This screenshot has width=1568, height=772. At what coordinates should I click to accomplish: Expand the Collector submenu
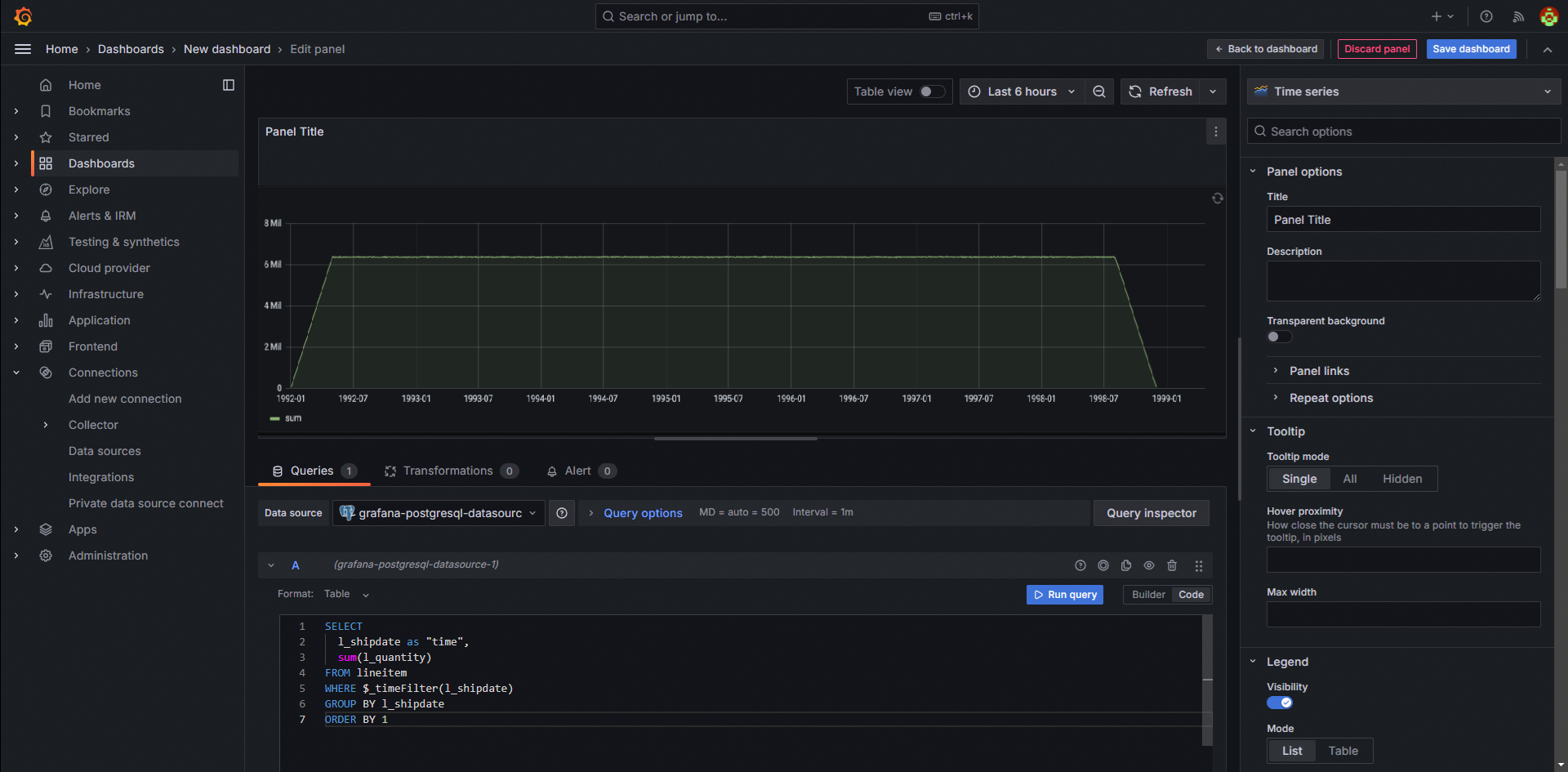point(46,425)
